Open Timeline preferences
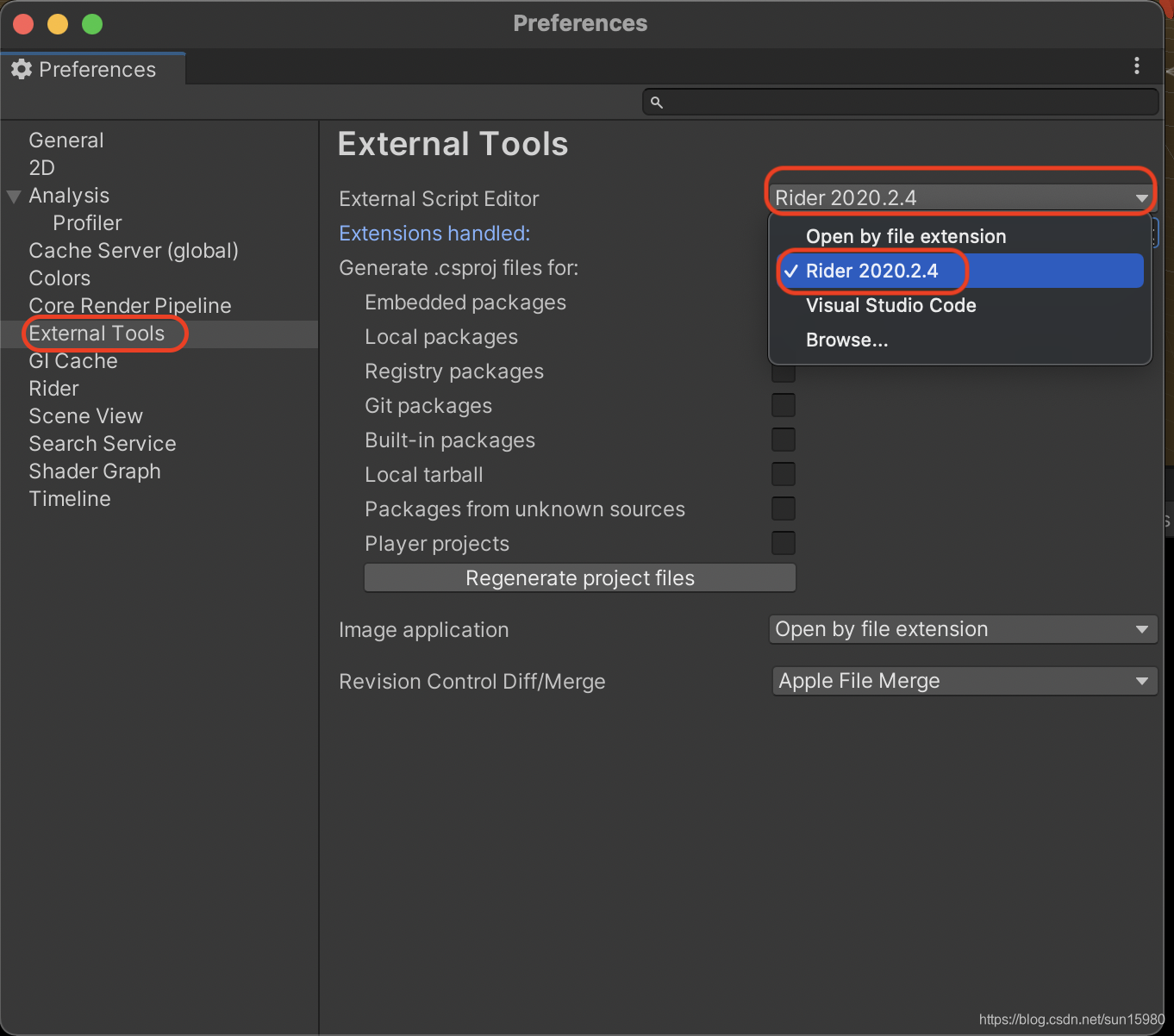The image size is (1174, 1036). click(70, 499)
